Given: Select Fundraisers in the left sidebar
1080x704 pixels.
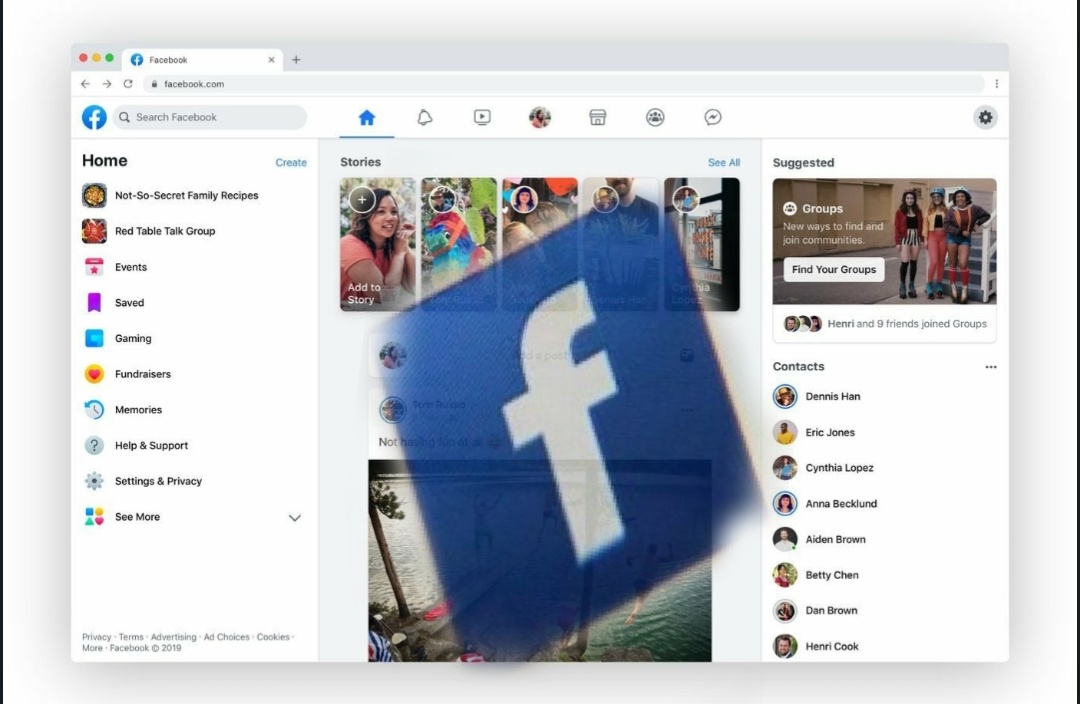Looking at the screenshot, I should pos(142,374).
